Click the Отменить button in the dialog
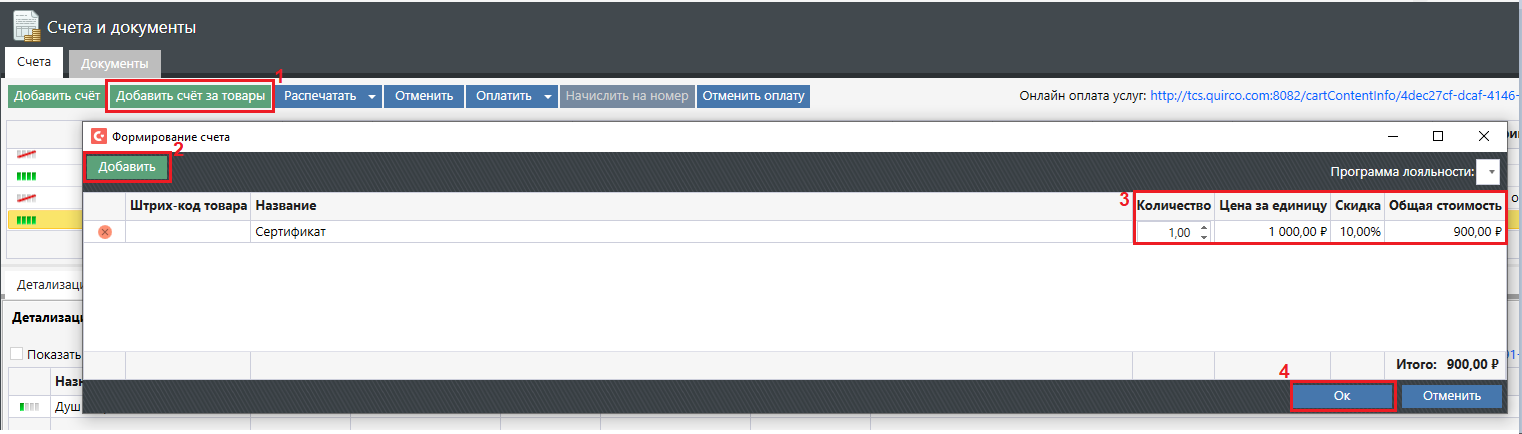Screen dimensions: 1522x434 tap(1451, 396)
